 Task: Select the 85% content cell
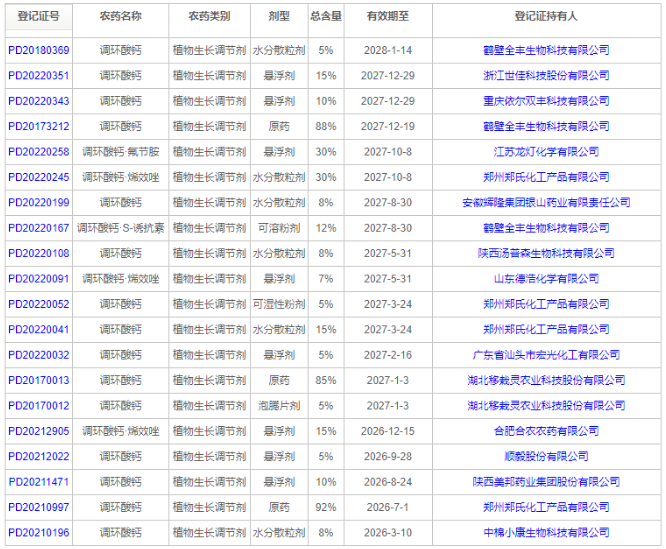(x=326, y=380)
